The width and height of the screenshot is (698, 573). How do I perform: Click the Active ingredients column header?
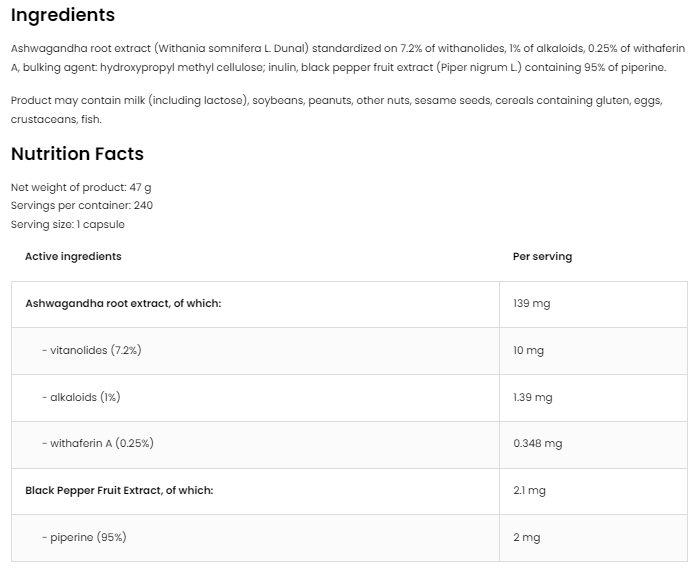coord(73,256)
